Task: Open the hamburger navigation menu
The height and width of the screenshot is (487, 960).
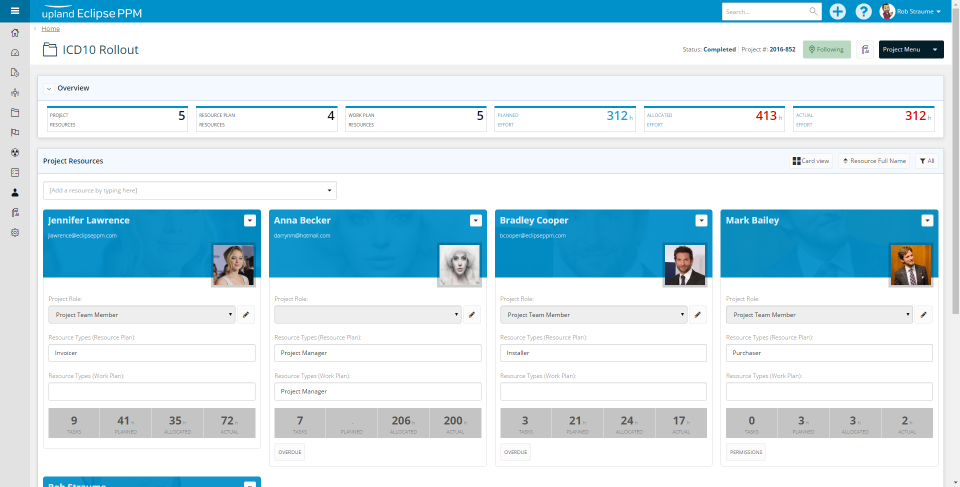Action: 15,10
